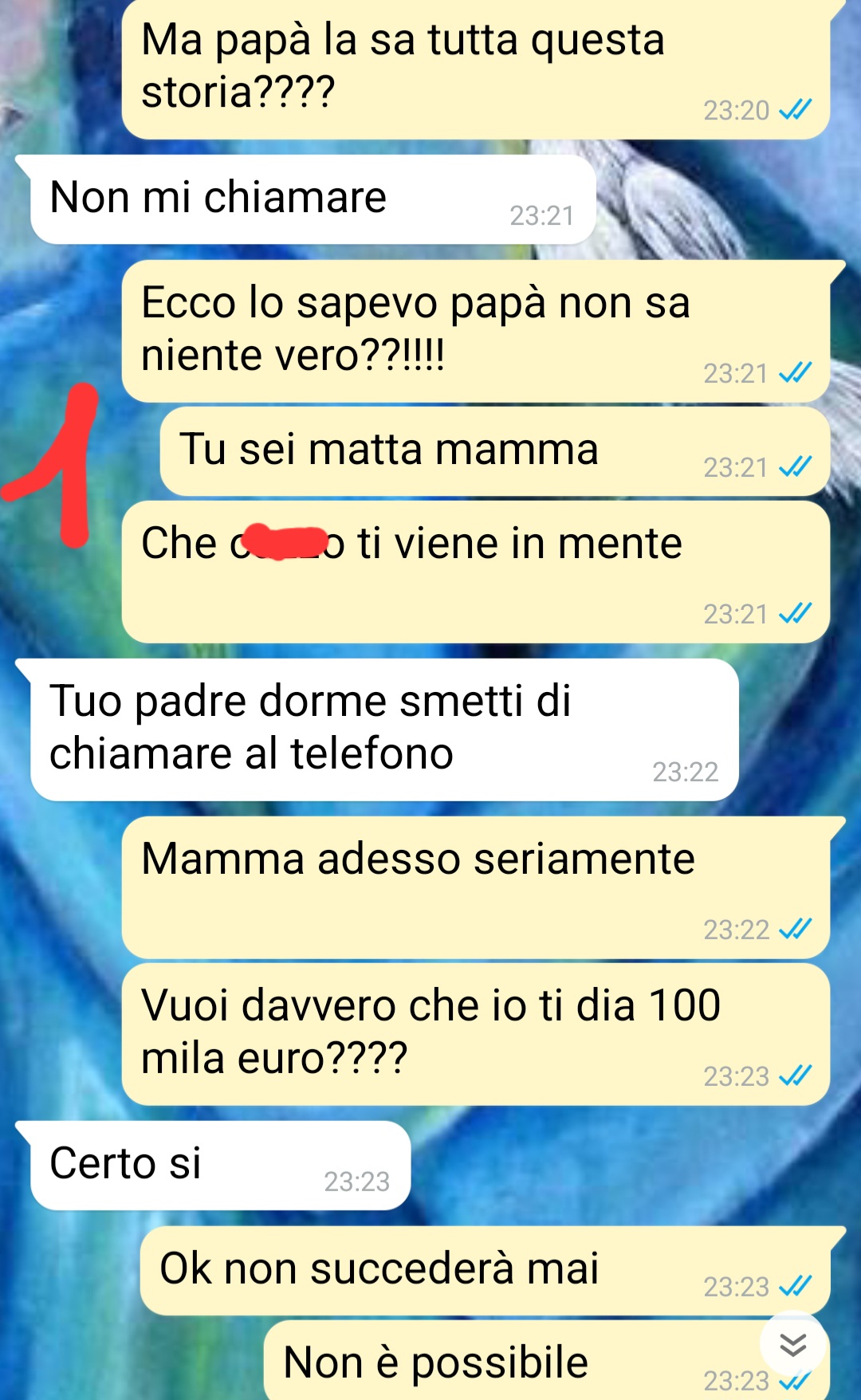Tap read ticks on 'Ok non succederà mai'

pos(795,1286)
